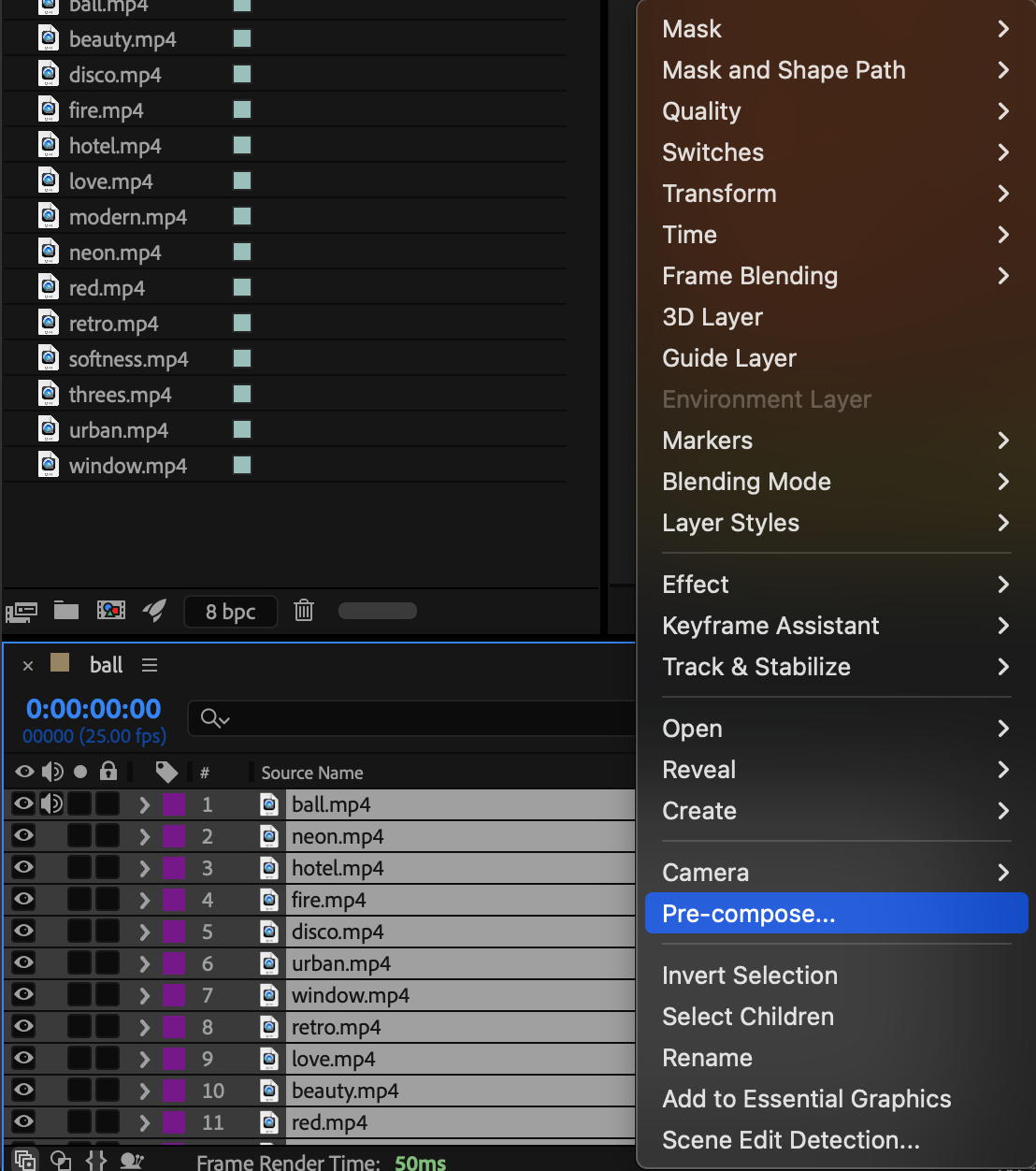Mute audio on the ball.mp4 layer

point(52,803)
